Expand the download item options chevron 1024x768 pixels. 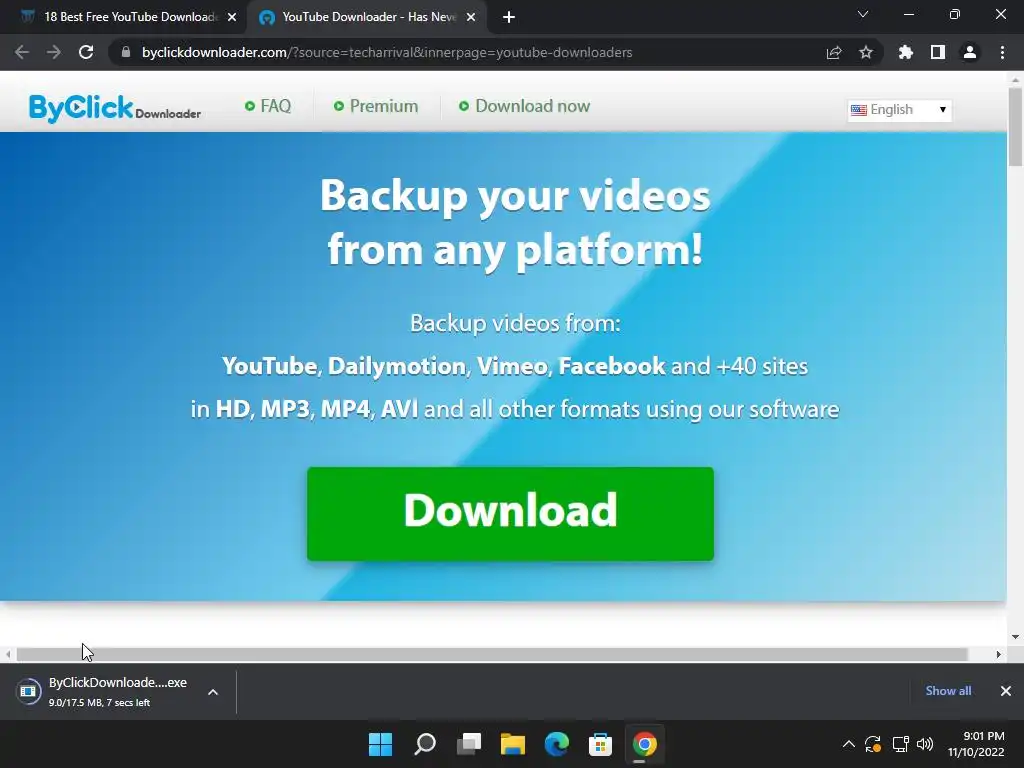pos(213,692)
